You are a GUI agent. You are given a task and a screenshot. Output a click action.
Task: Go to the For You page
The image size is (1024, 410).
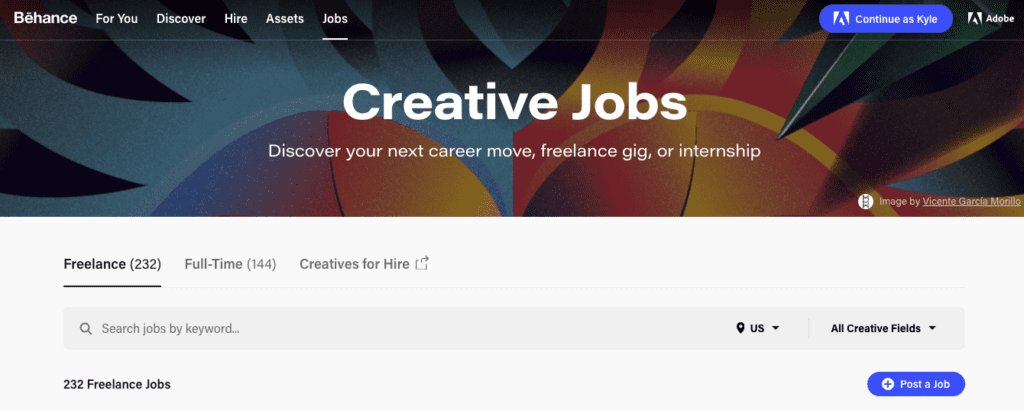tap(117, 19)
